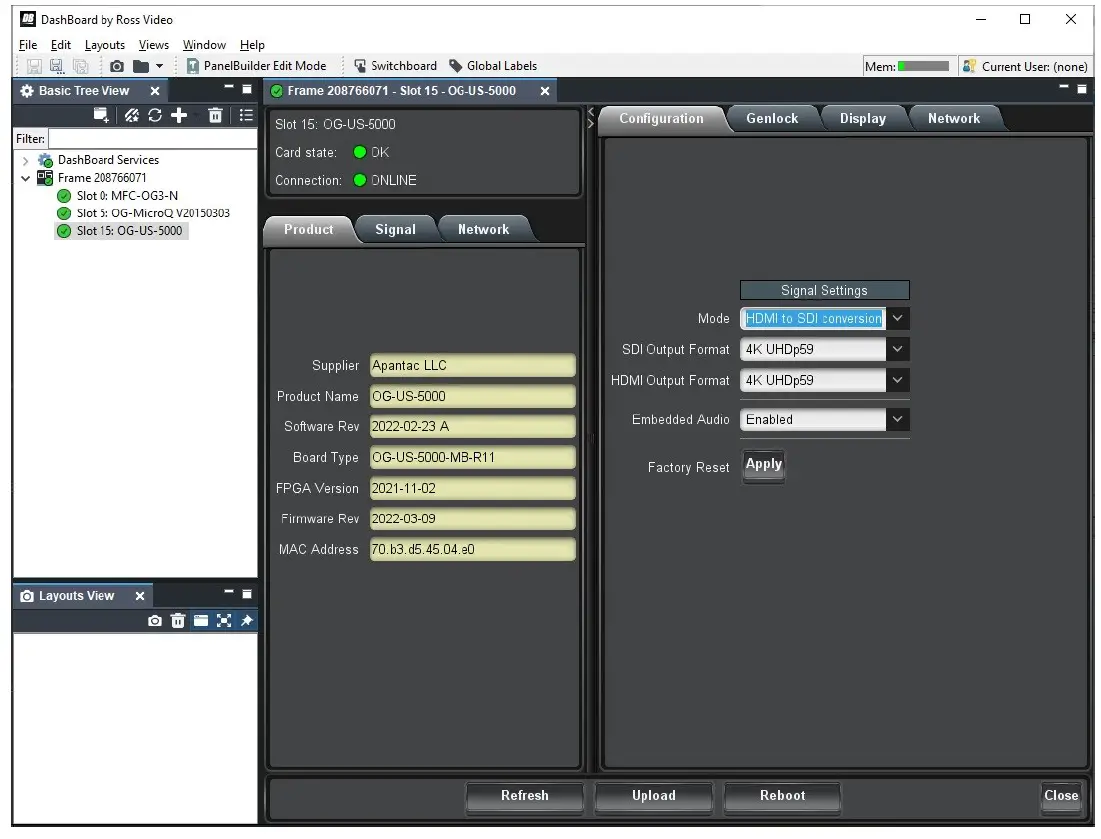Enable PanelBuilder Edit Mode
This screenshot has height=839, width=1101.
pyautogui.click(x=256, y=66)
